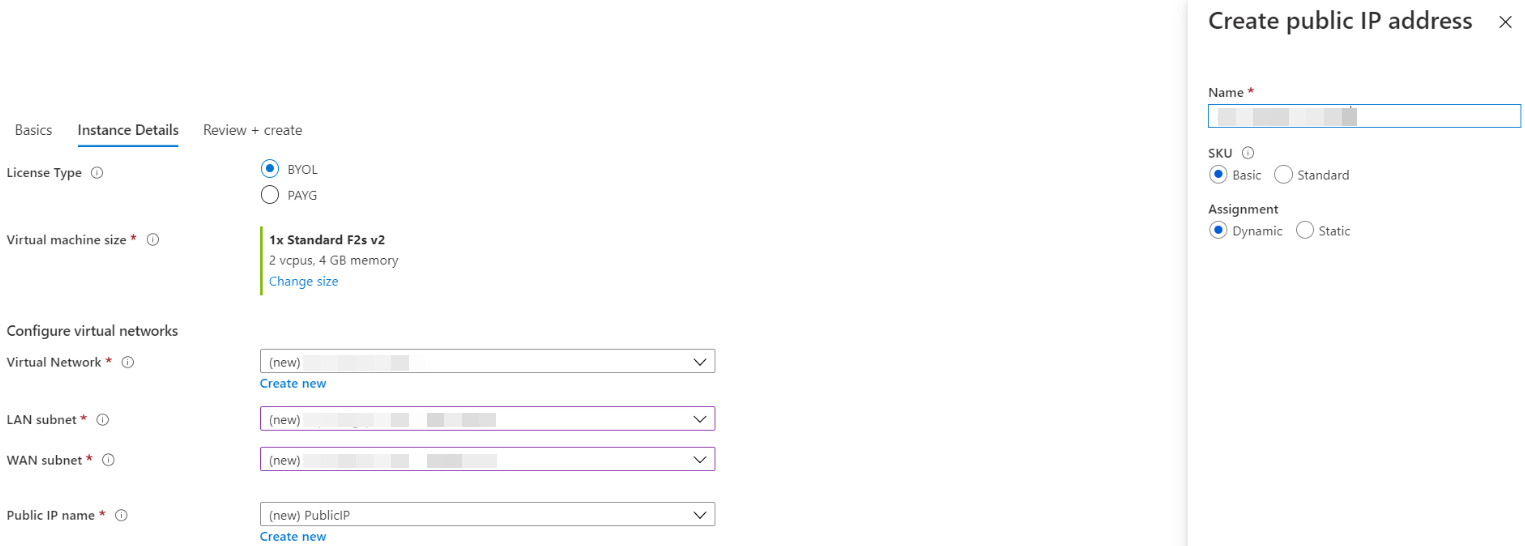1525x546 pixels.
Task: Click info icon beside Public IP name
Action: coord(121,516)
